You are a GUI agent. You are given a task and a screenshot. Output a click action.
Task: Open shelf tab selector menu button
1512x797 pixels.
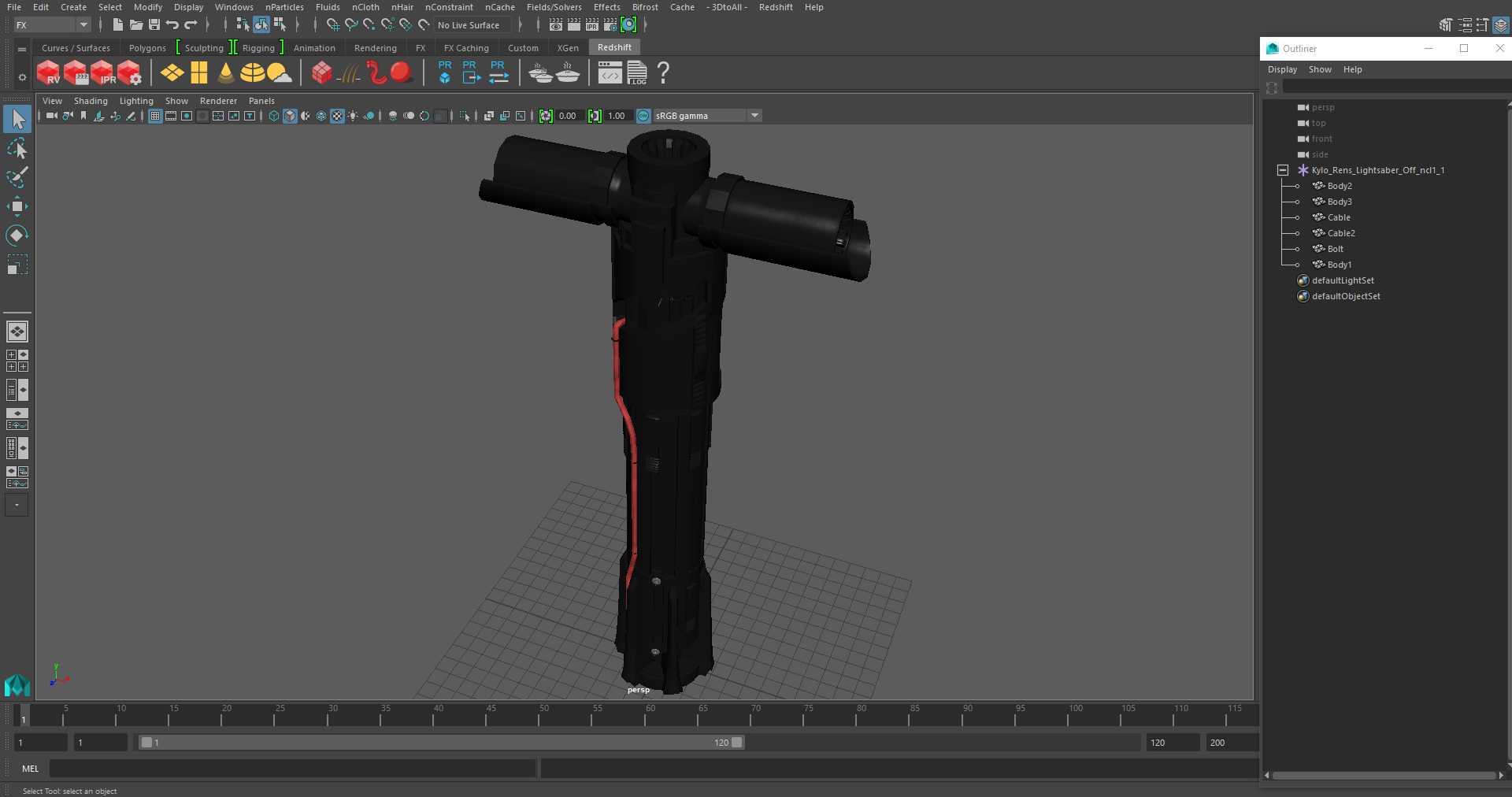[x=22, y=49]
